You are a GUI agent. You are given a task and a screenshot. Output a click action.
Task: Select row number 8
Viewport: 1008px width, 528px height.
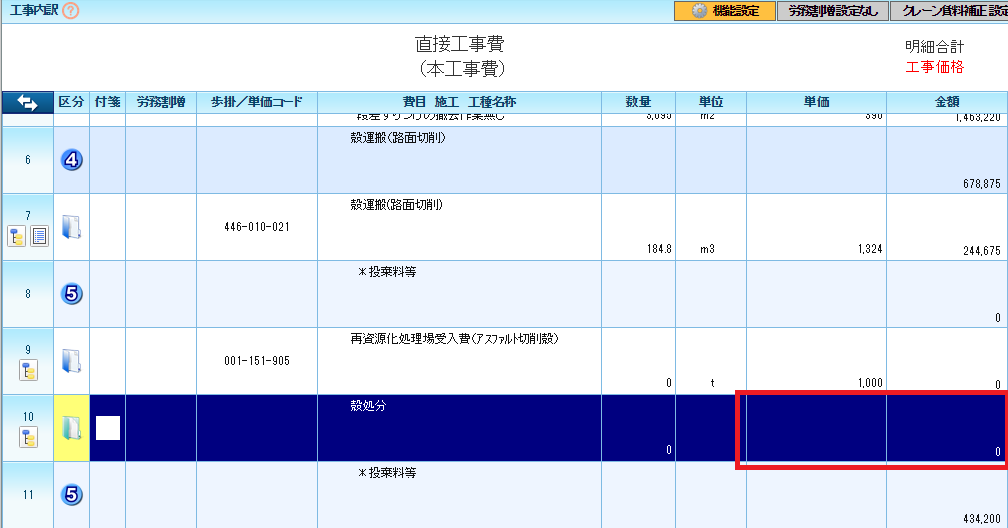coord(28,294)
